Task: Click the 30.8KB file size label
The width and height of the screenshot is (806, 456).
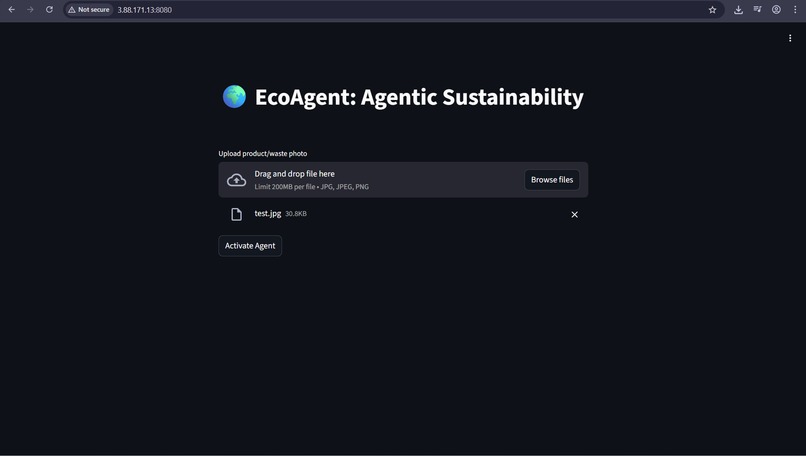Action: [x=296, y=214]
